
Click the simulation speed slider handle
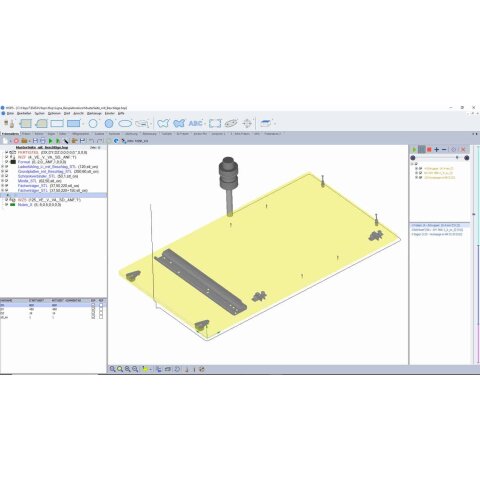[457, 158]
